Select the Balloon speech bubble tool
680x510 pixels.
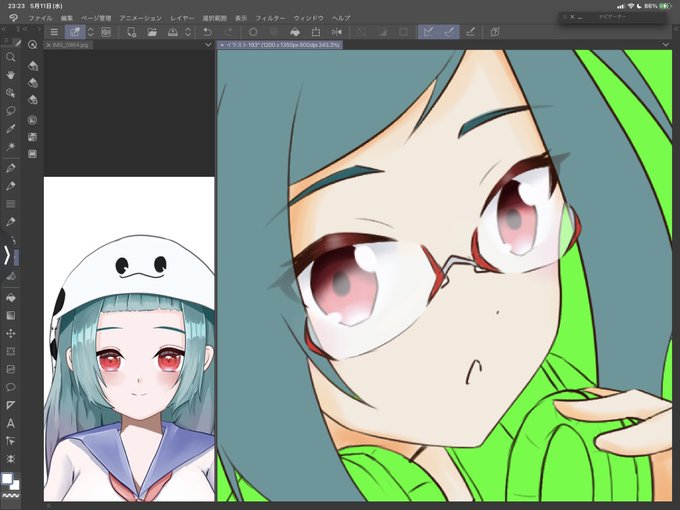tap(10, 387)
